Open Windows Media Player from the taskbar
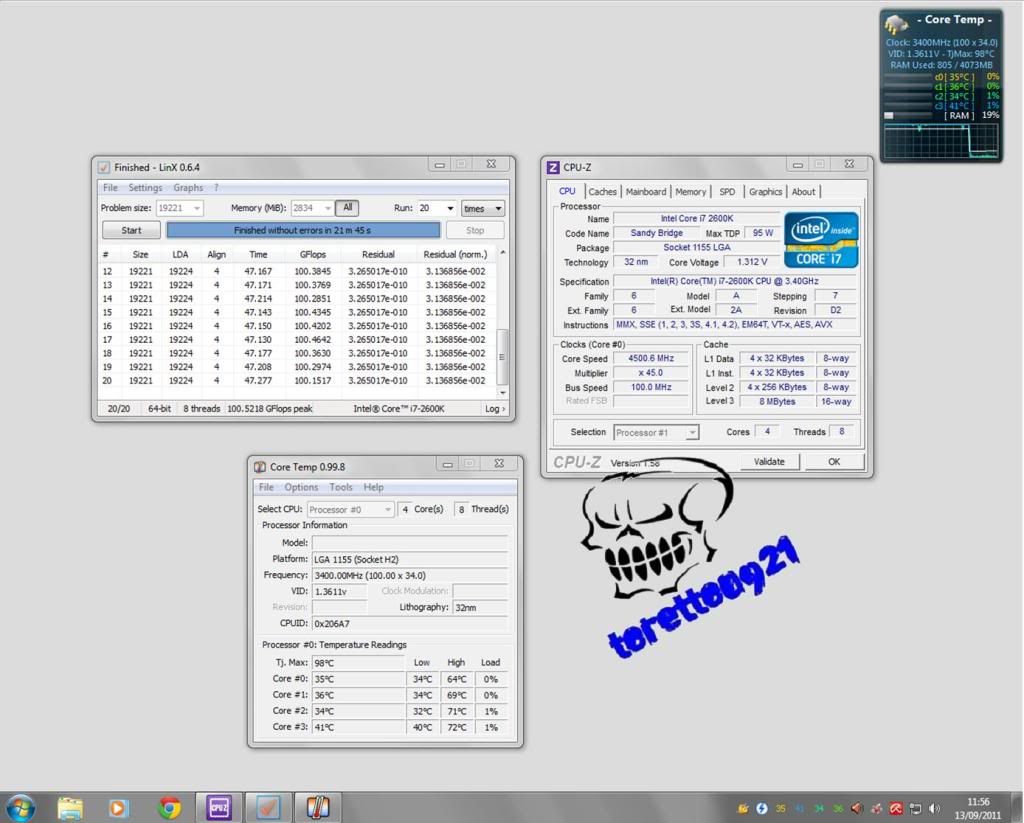The width and height of the screenshot is (1024, 823). (x=119, y=807)
